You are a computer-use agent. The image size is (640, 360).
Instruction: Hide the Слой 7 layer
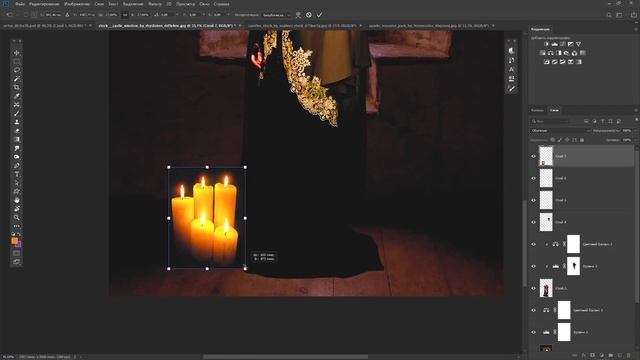[x=533, y=156]
